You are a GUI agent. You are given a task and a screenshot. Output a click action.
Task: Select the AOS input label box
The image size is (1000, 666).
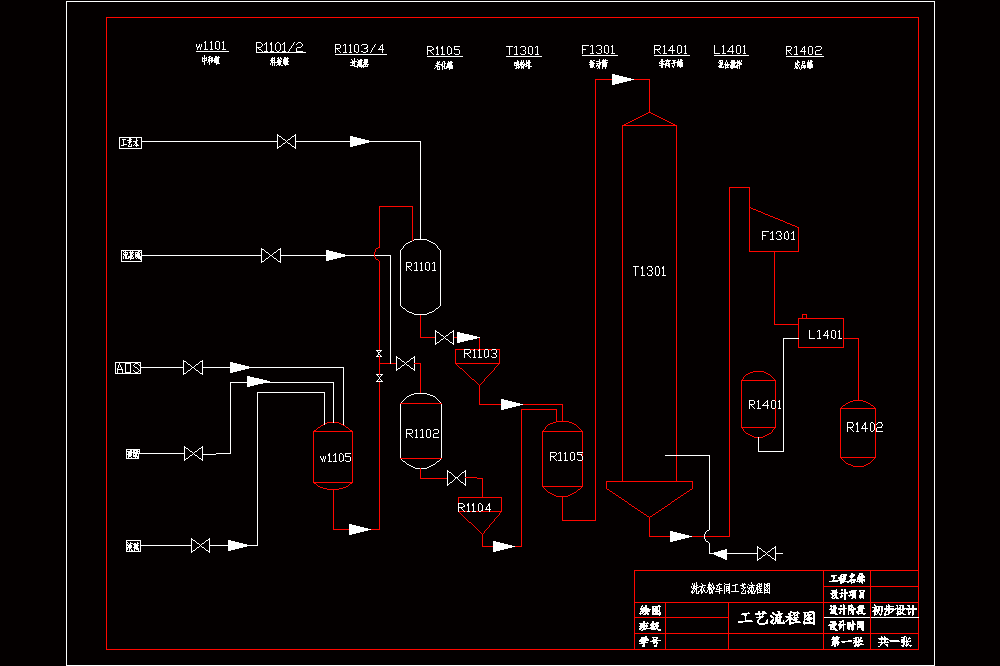[128, 368]
